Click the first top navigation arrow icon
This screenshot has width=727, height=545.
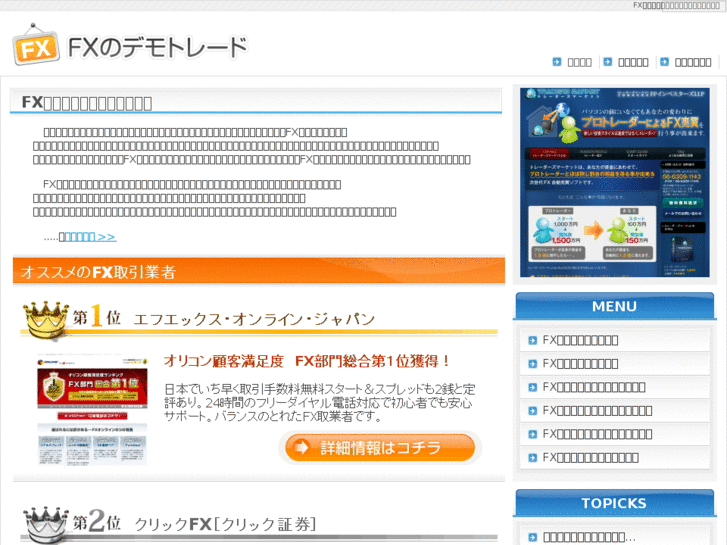tap(557, 62)
